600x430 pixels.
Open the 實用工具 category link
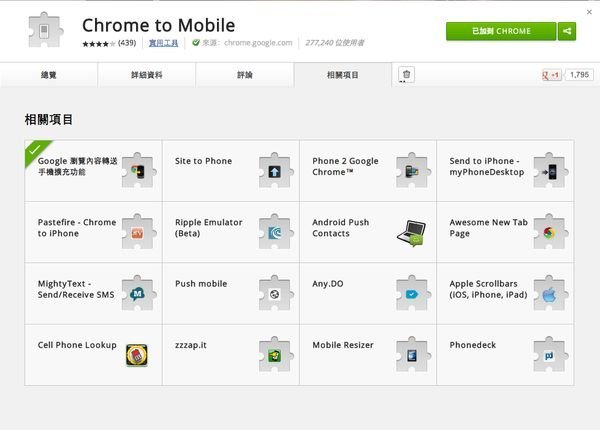click(x=164, y=43)
